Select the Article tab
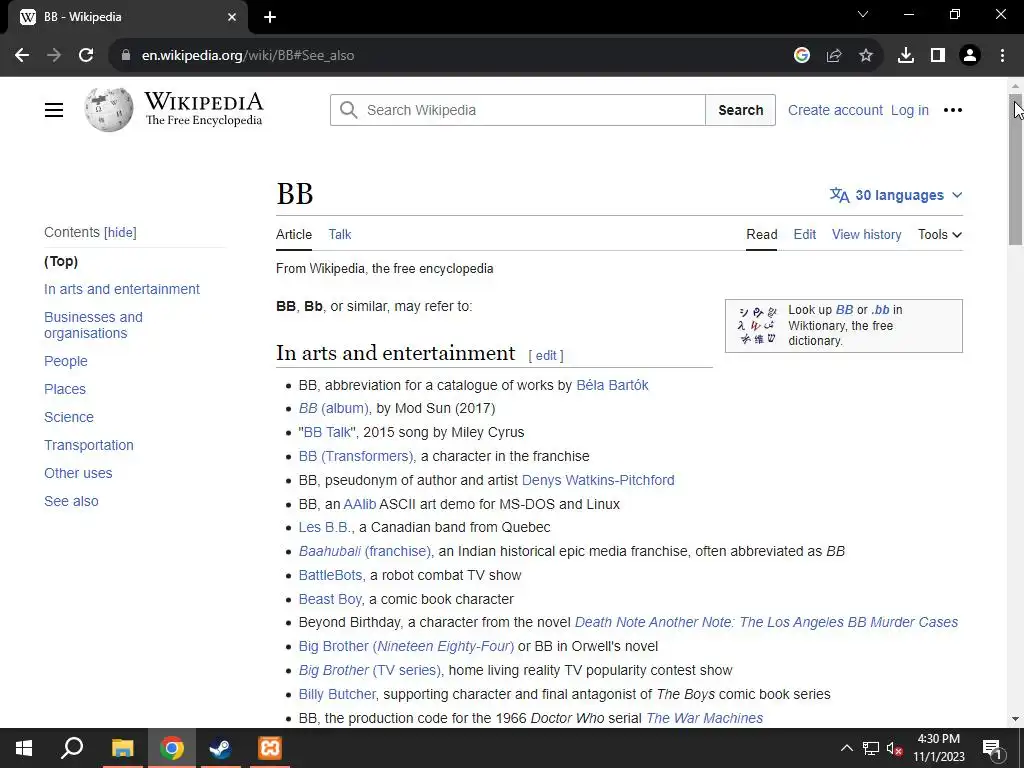This screenshot has height=768, width=1024. (x=294, y=234)
